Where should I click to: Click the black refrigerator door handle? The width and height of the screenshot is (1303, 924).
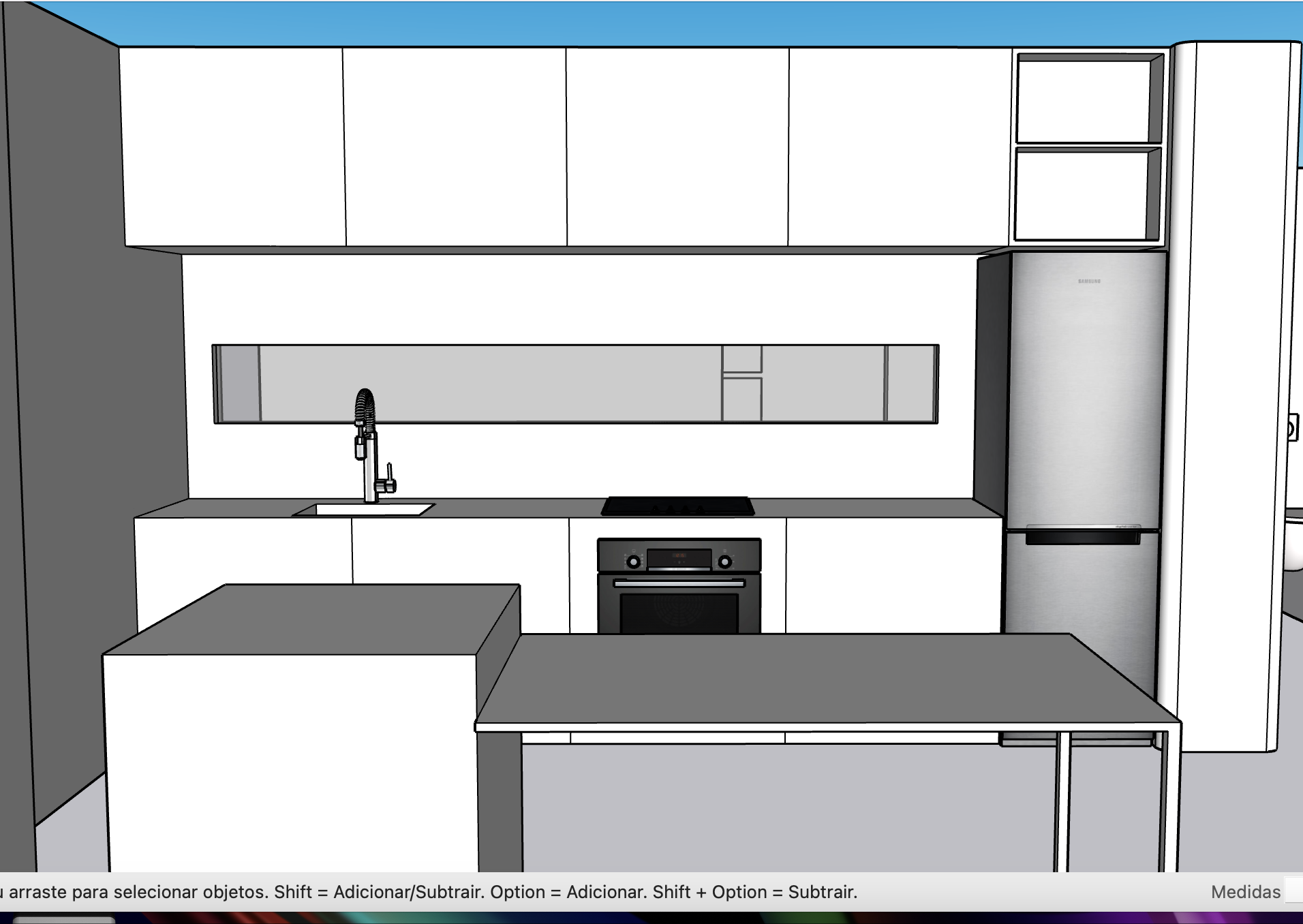coord(1082,538)
